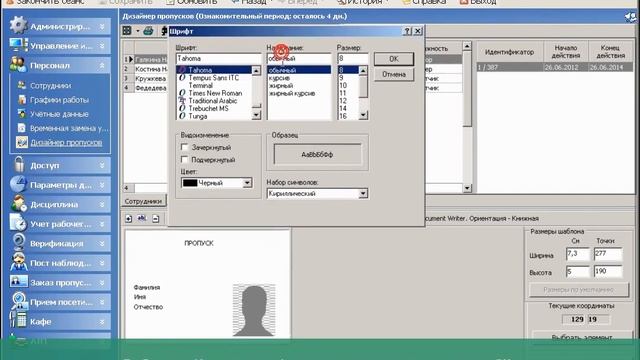Click the Верификация webcam icon

point(18,242)
